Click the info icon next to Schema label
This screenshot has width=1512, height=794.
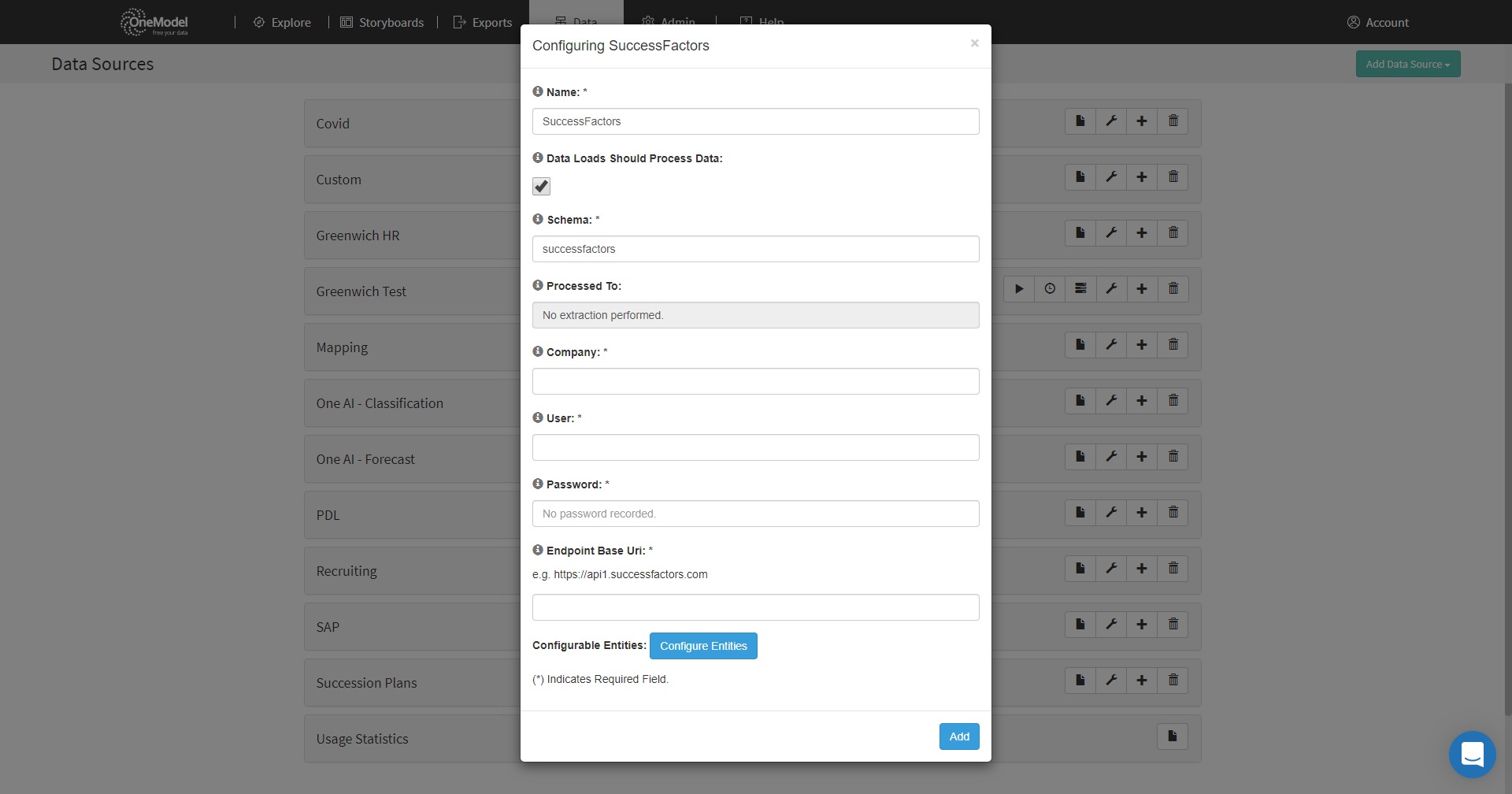(x=538, y=219)
